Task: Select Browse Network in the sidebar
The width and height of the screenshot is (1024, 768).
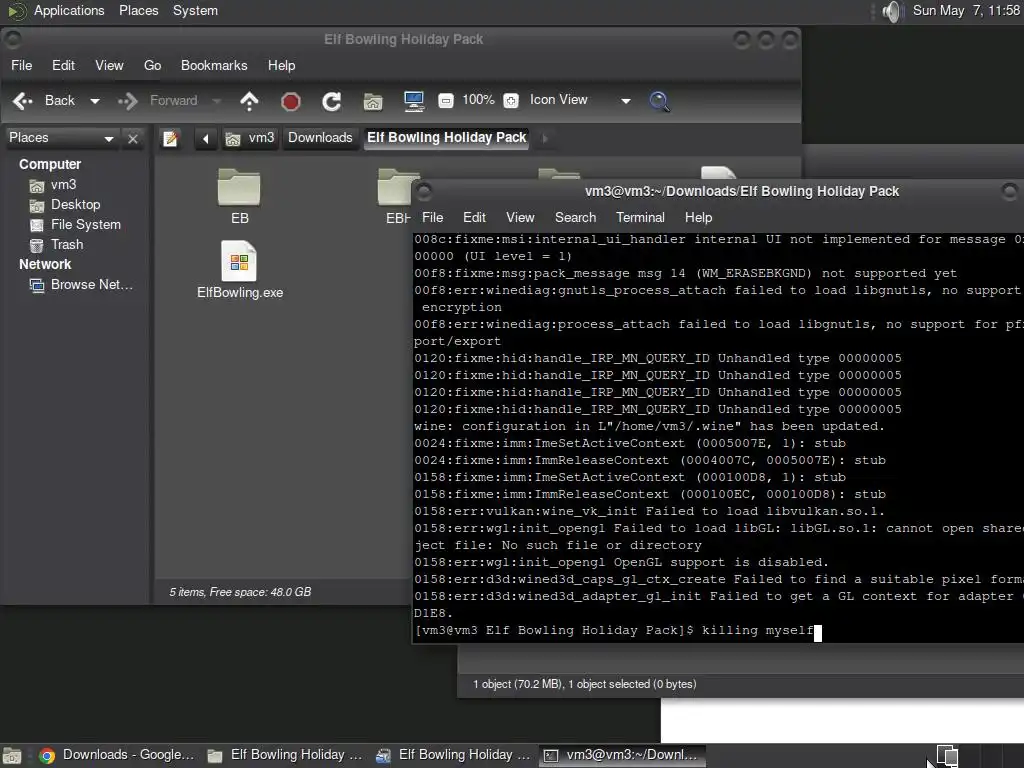Action: pos(91,285)
